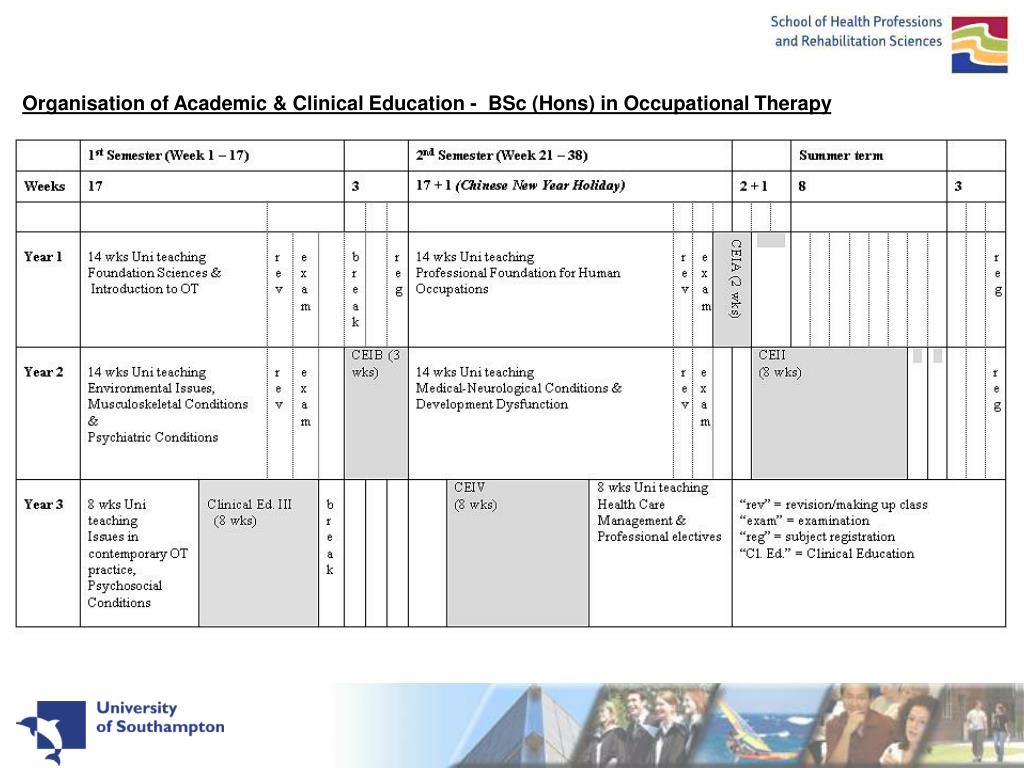1024x768 pixels.
Task: Click the School of Health Professions wave logo
Action: 979,44
